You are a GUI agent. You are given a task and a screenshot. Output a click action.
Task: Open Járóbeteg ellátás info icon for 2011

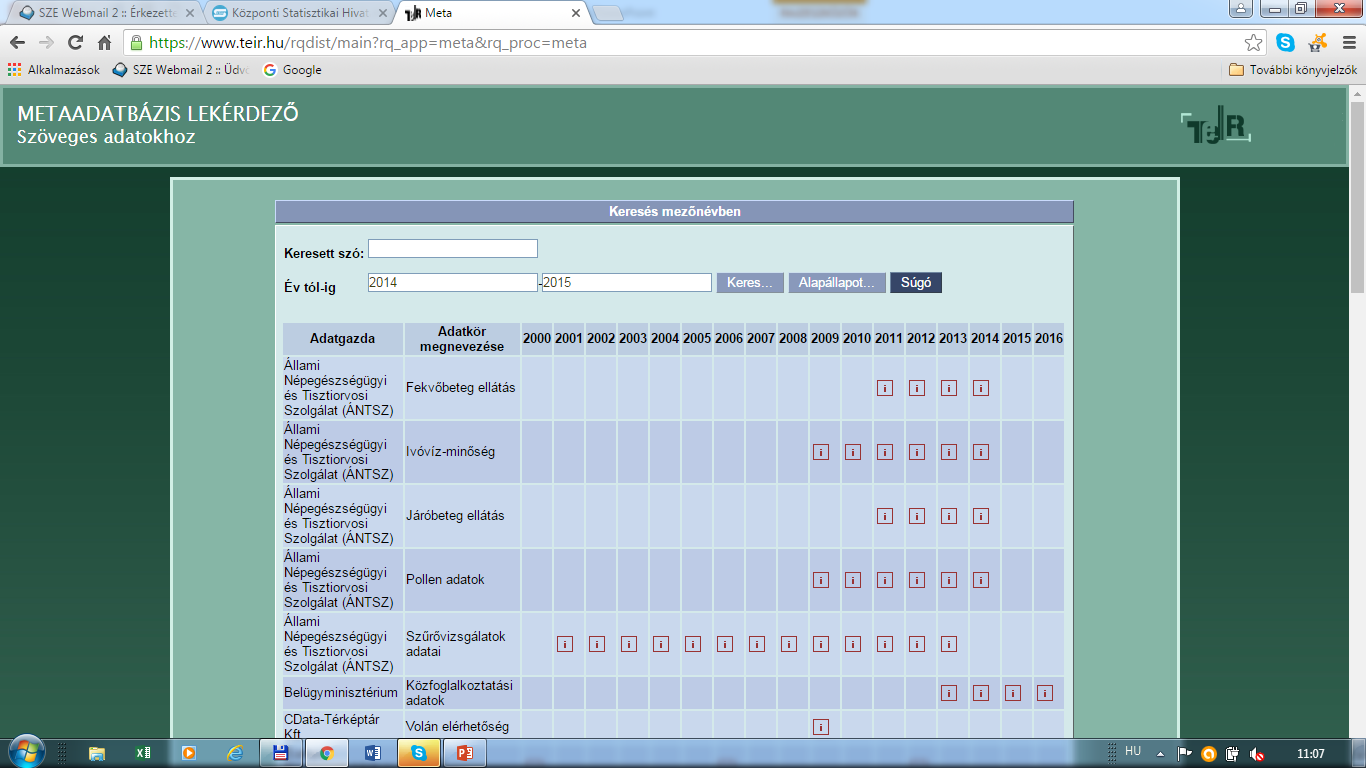click(x=885, y=516)
